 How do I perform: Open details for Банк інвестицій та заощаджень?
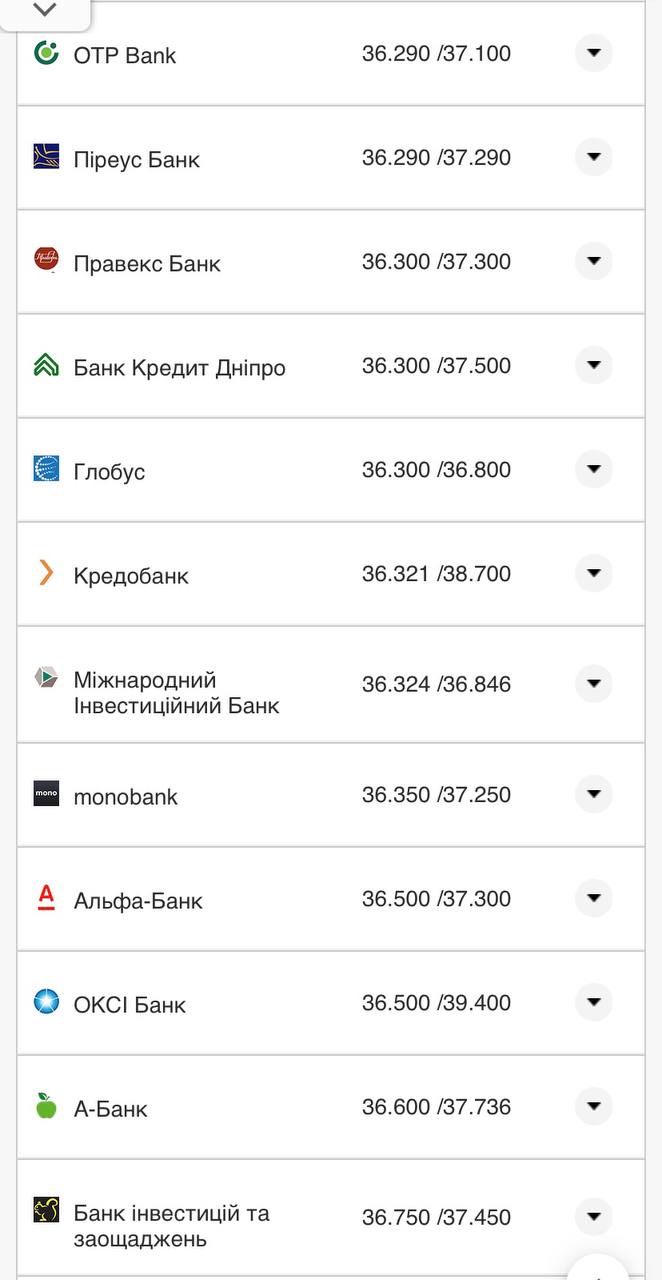click(594, 1217)
